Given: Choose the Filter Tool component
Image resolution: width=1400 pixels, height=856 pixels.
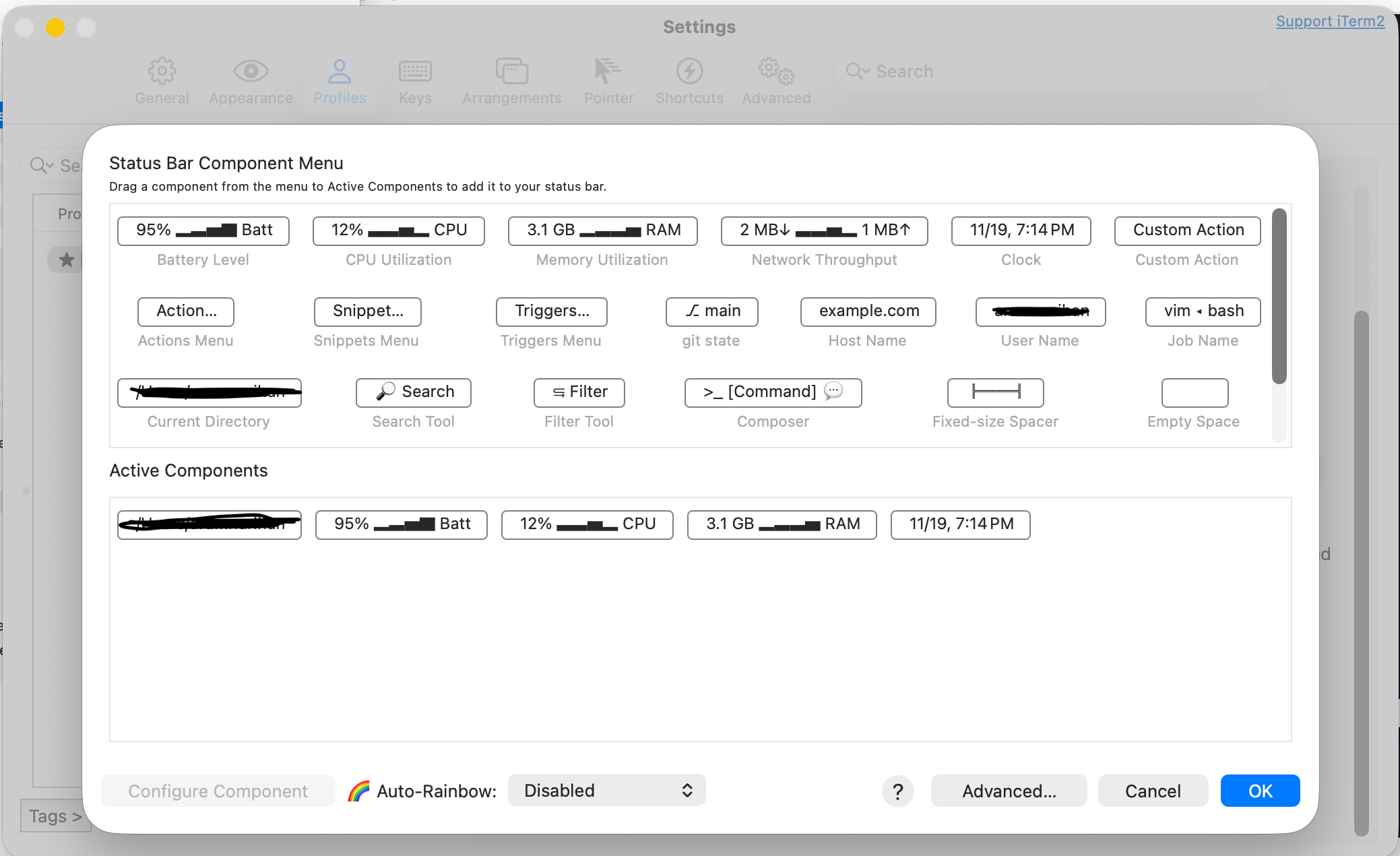Looking at the screenshot, I should coord(579,392).
